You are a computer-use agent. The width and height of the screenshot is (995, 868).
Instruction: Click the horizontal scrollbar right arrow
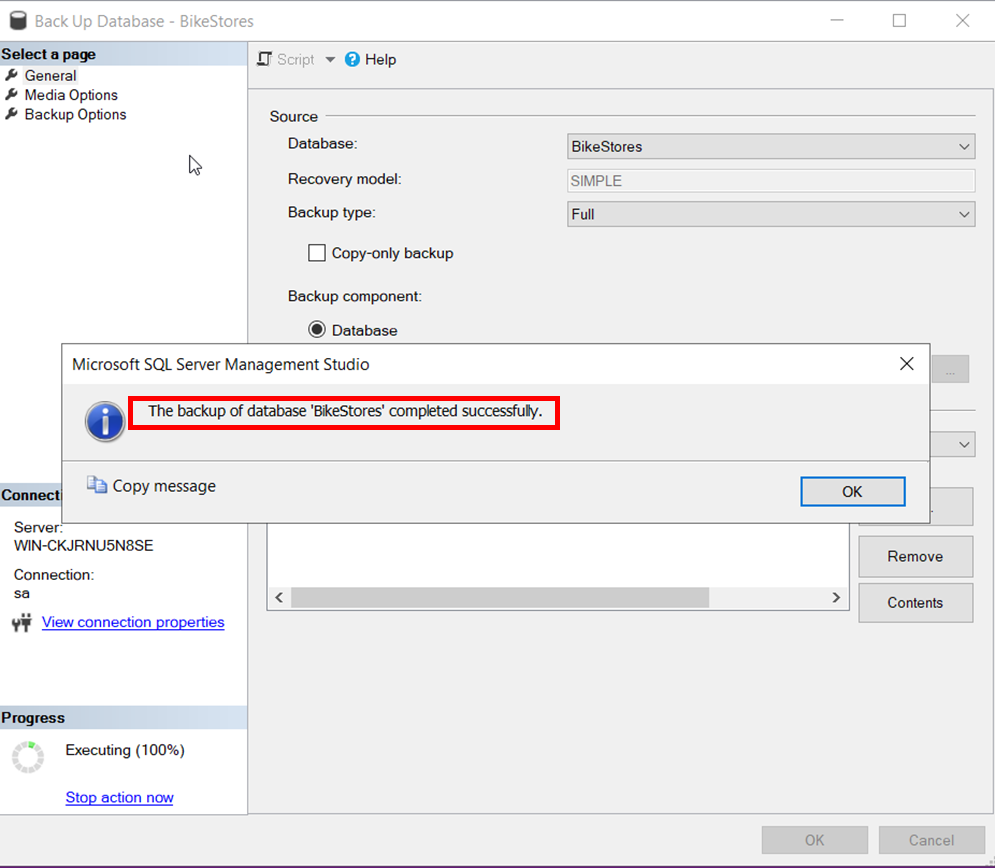(836, 598)
